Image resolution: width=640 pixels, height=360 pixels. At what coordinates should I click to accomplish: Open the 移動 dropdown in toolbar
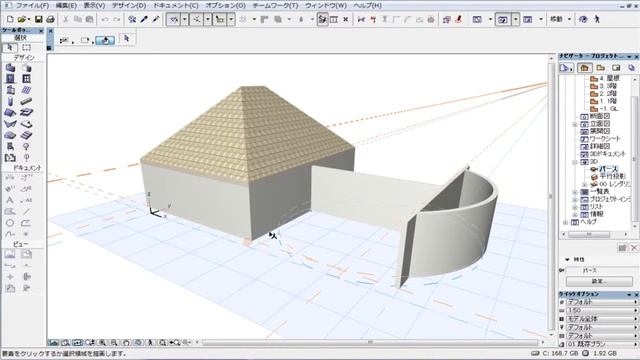pyautogui.click(x=560, y=19)
